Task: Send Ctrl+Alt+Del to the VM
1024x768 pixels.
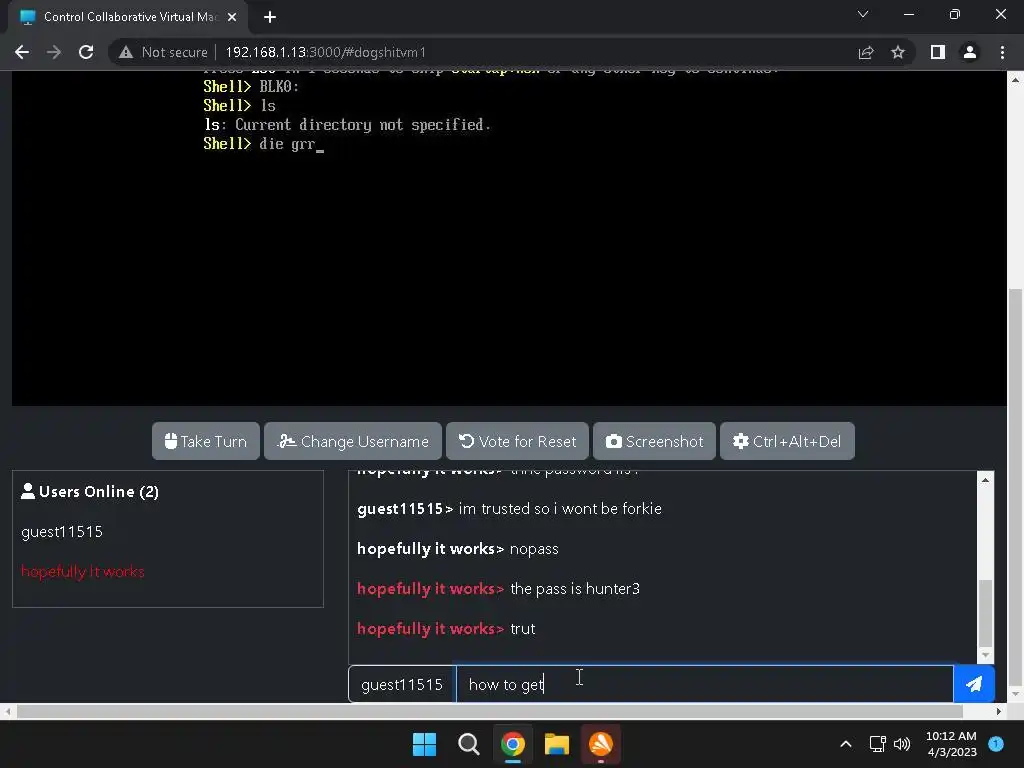Action: pyautogui.click(x=787, y=441)
